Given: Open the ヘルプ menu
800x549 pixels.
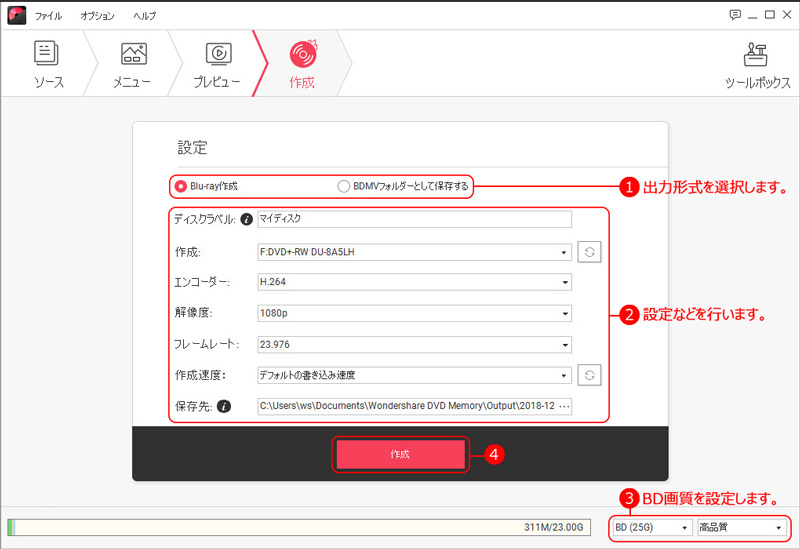Looking at the screenshot, I should 144,16.
